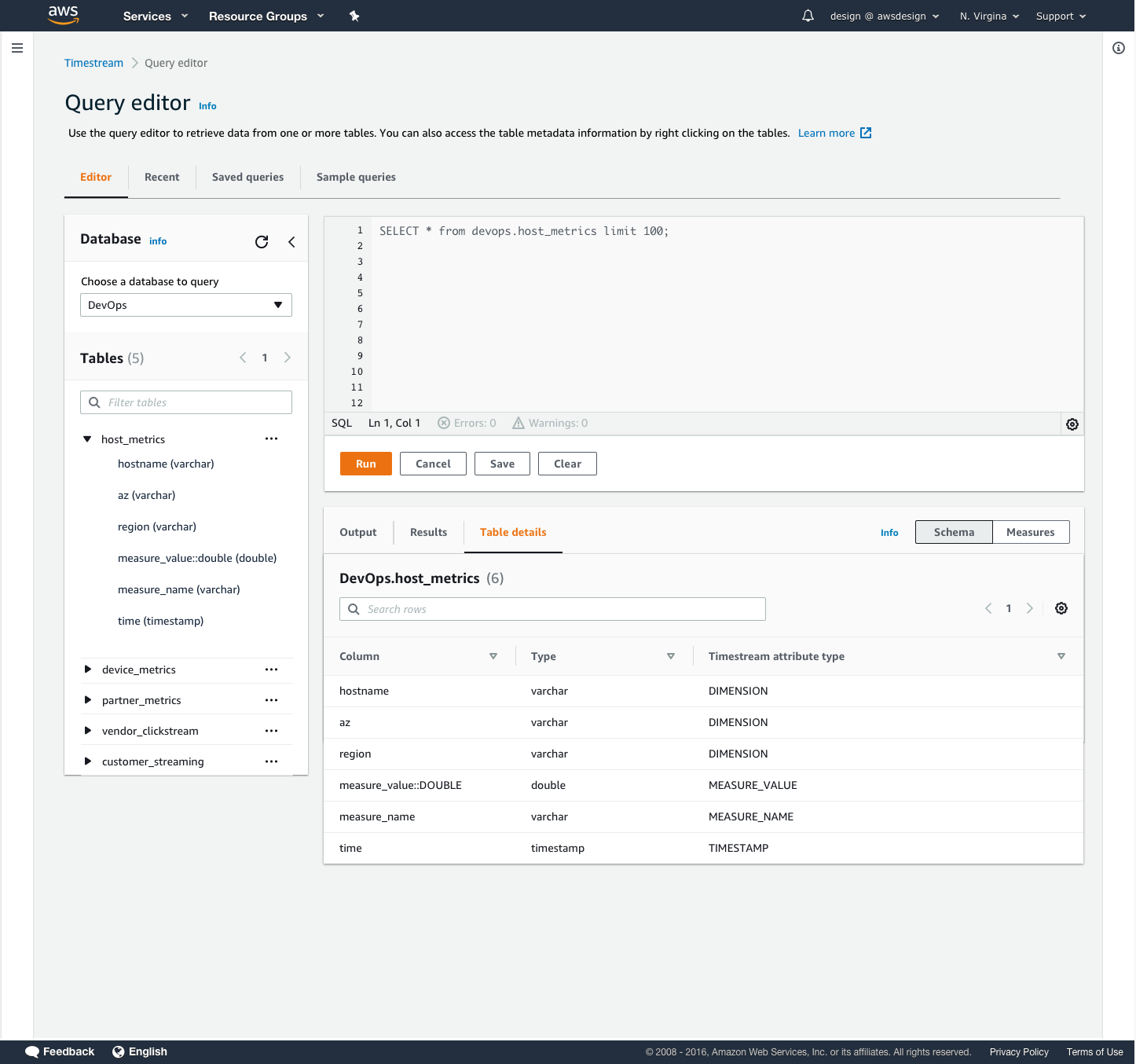Image resolution: width=1136 pixels, height=1064 pixels.
Task: Click the Warnings status icon
Action: [519, 423]
